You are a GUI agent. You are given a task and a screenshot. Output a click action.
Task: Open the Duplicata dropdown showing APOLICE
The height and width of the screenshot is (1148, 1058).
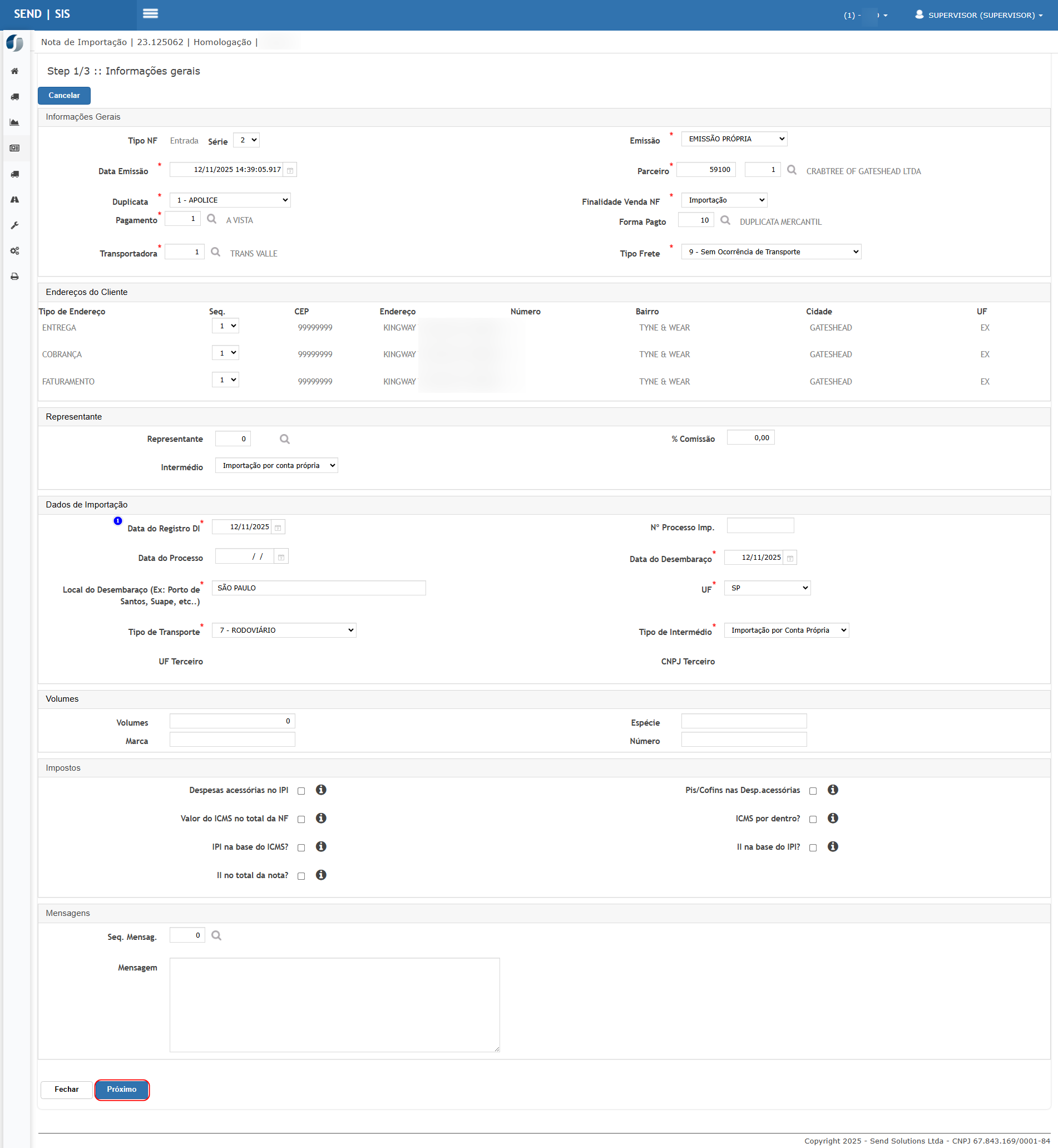click(x=230, y=200)
